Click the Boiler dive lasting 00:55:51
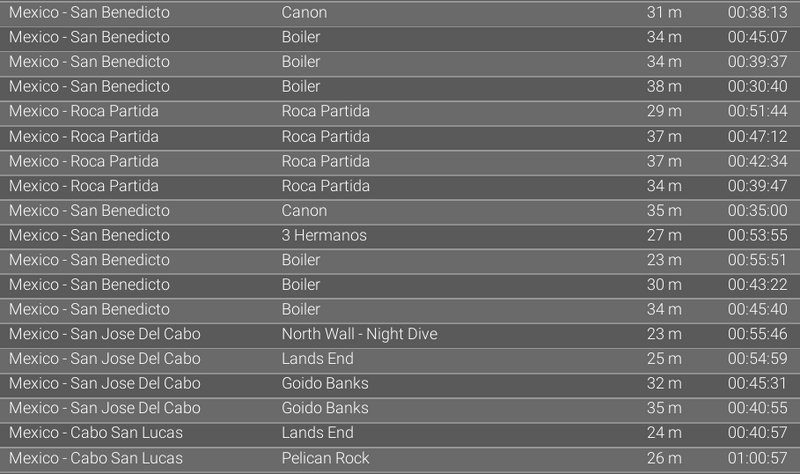The height and width of the screenshot is (474, 800). [301, 260]
